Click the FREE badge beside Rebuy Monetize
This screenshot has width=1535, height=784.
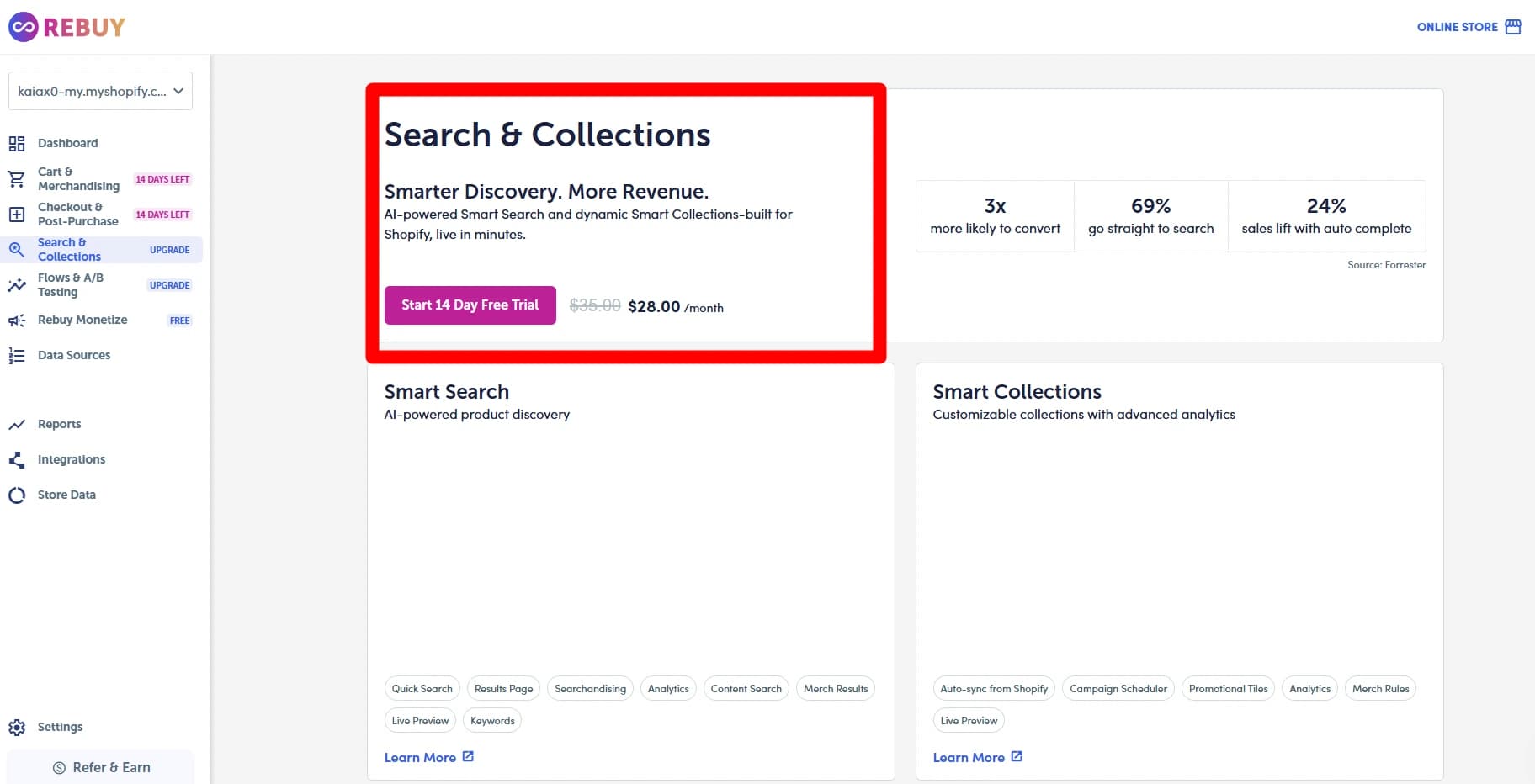[x=179, y=320]
